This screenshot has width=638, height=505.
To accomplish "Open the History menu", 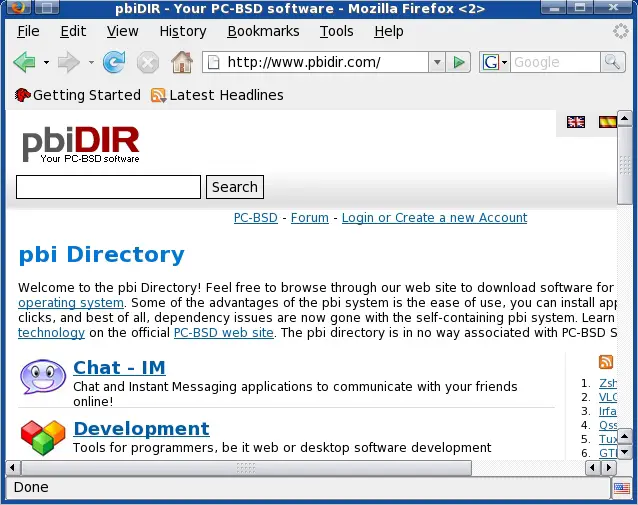I will point(183,31).
